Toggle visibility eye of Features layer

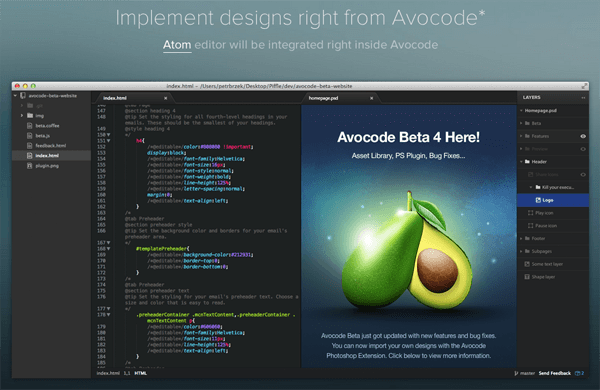click(x=583, y=136)
